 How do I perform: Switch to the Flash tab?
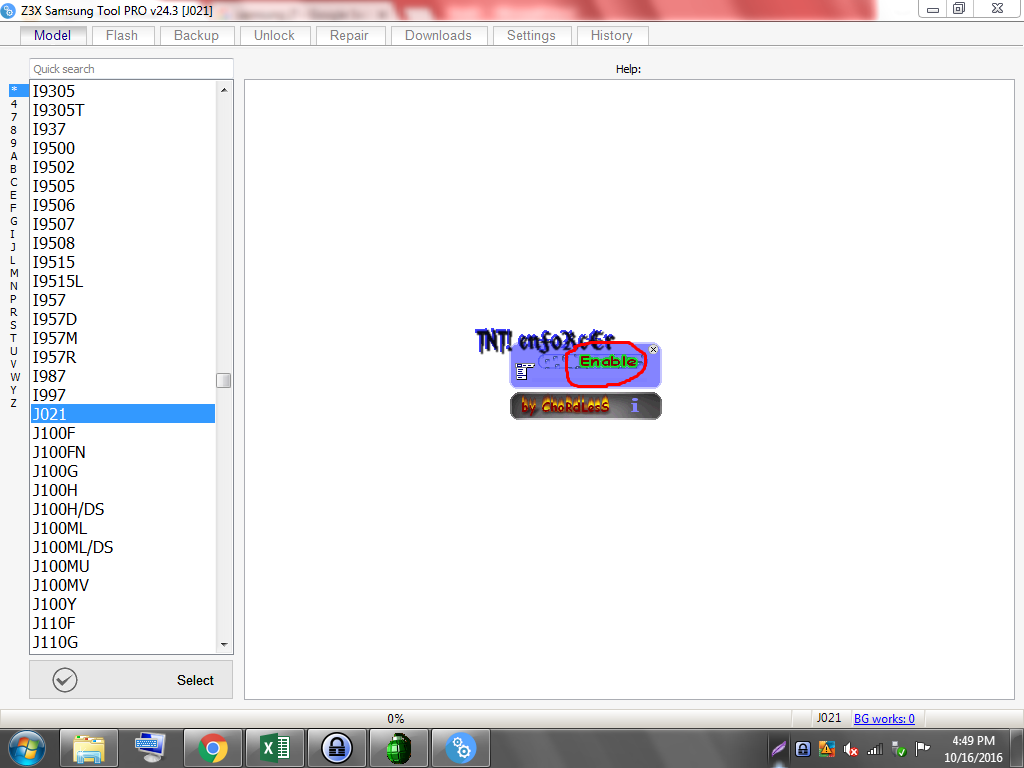(122, 35)
